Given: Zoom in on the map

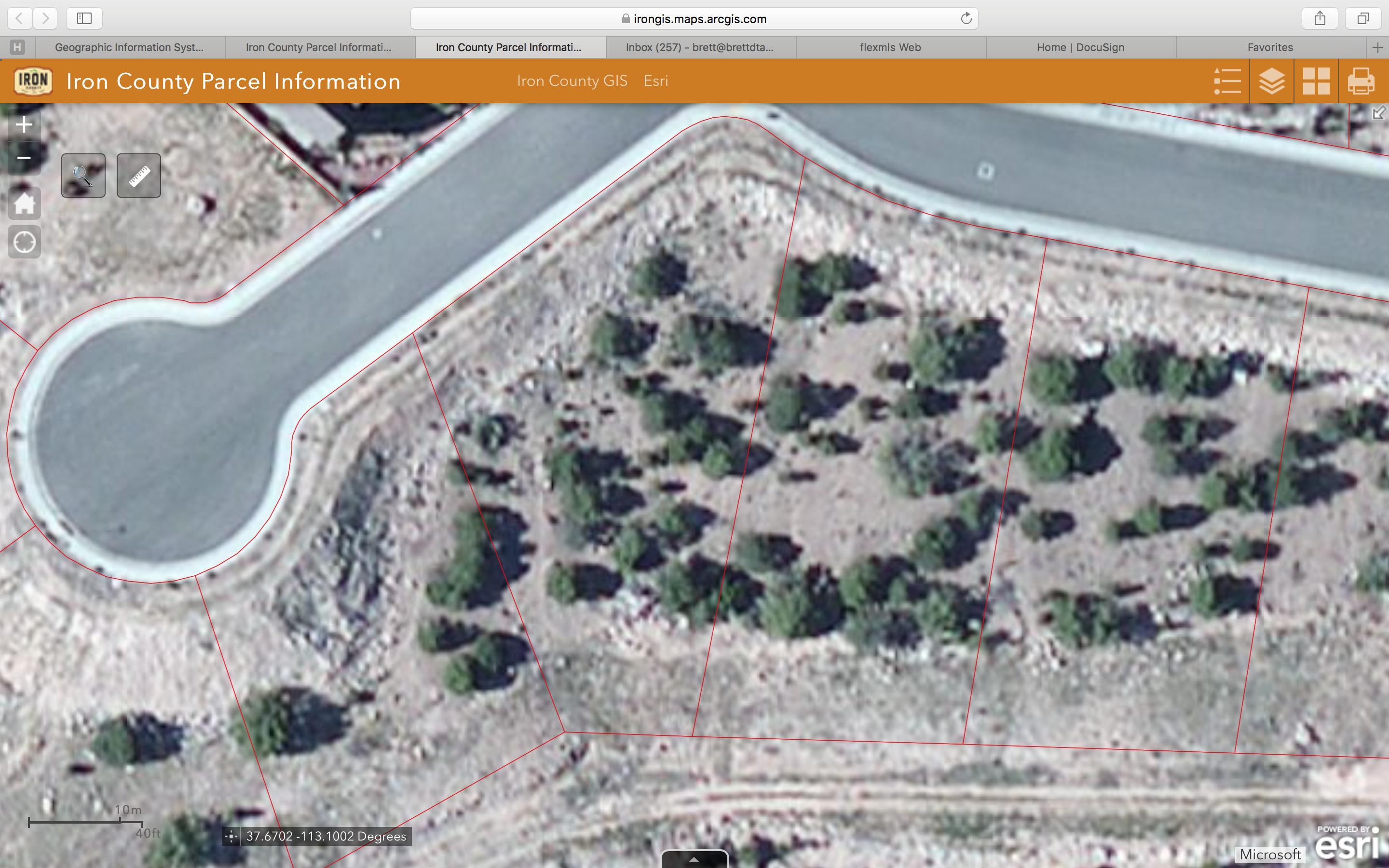Looking at the screenshot, I should click(x=24, y=124).
